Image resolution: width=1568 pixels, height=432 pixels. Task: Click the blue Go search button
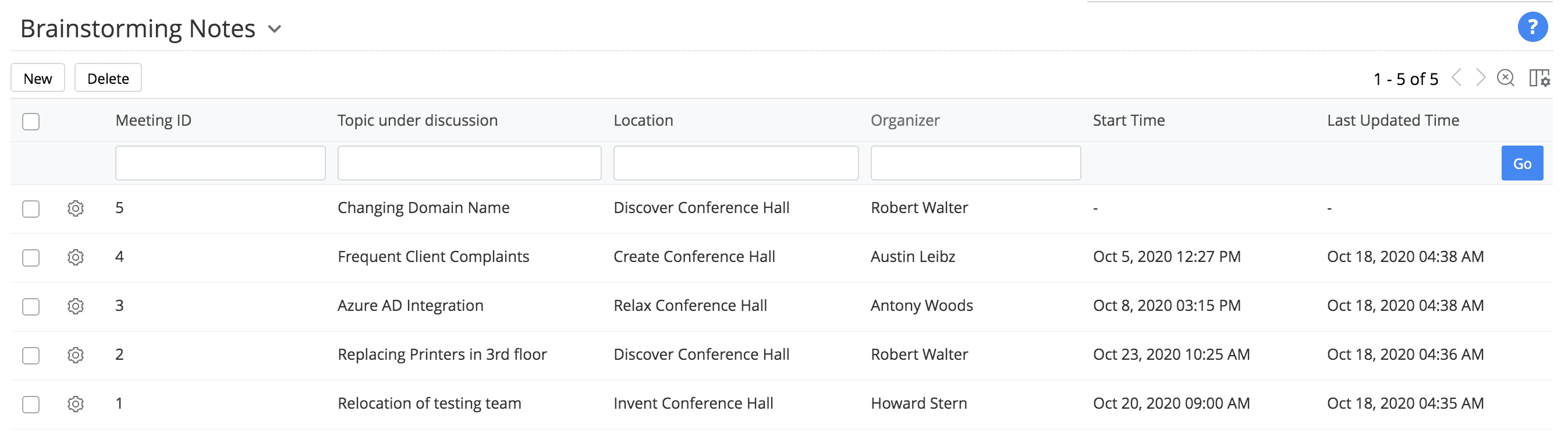[1521, 163]
